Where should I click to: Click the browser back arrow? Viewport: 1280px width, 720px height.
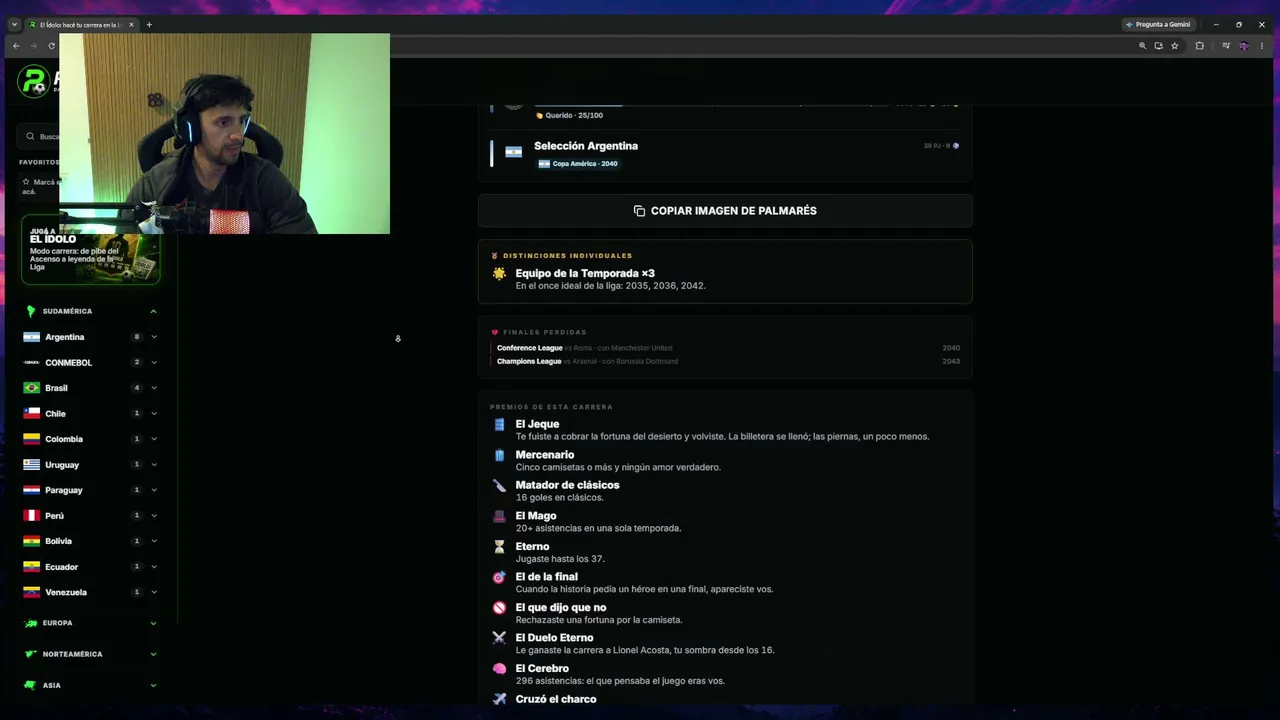(x=16, y=46)
